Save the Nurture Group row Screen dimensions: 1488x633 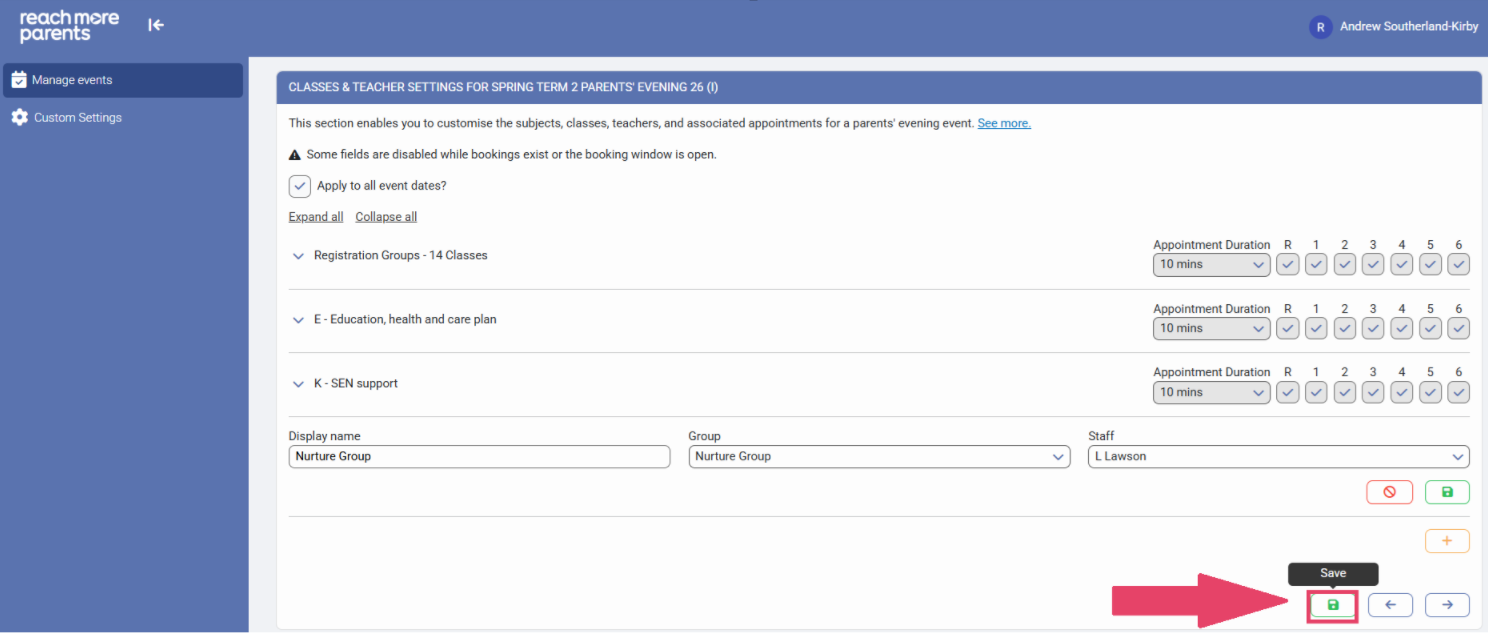point(1446,492)
